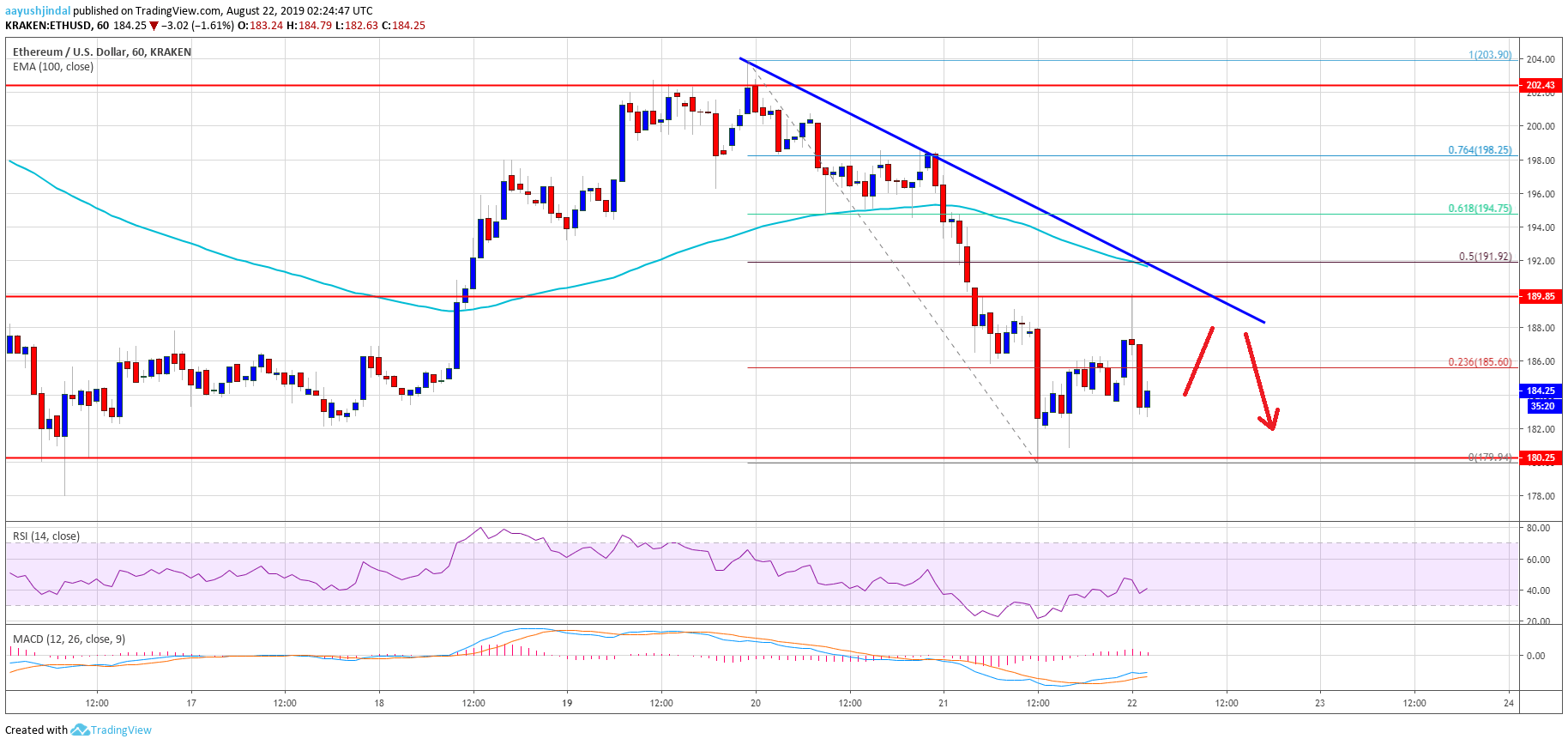Click the 200.00 price axis value
The height and width of the screenshot is (745, 1568).
click(x=1541, y=126)
